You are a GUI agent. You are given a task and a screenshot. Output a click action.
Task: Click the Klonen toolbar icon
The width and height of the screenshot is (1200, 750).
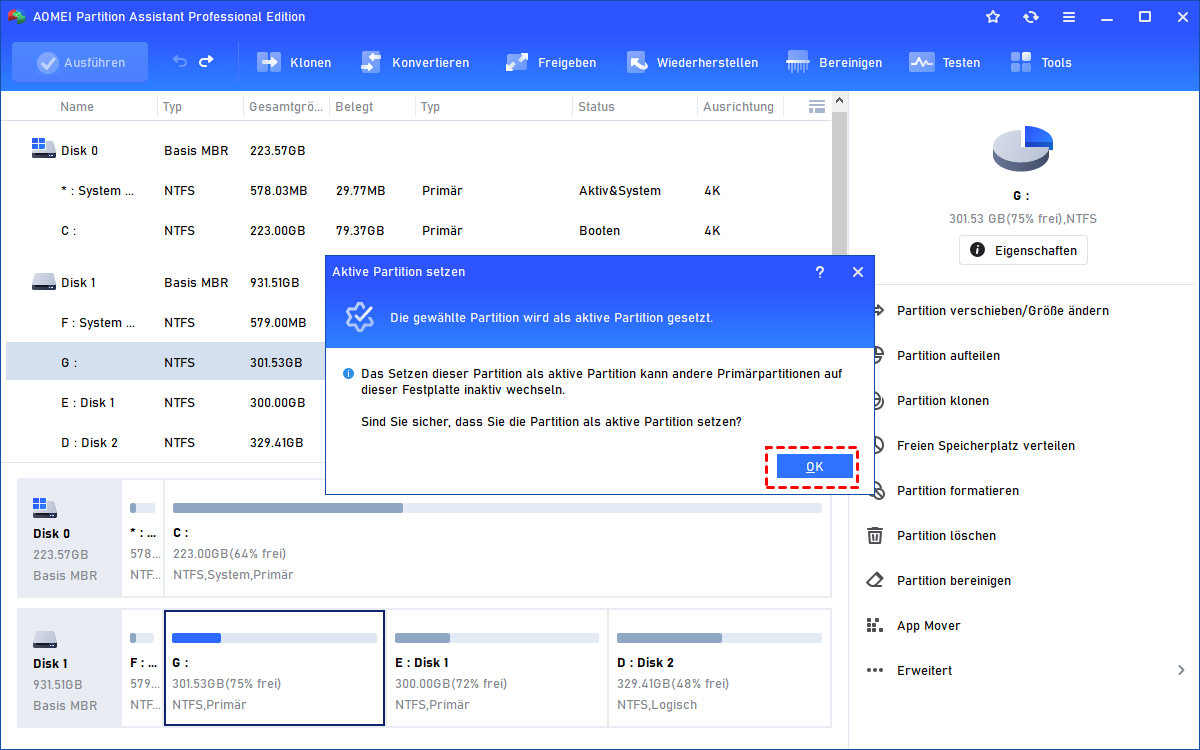(x=294, y=62)
